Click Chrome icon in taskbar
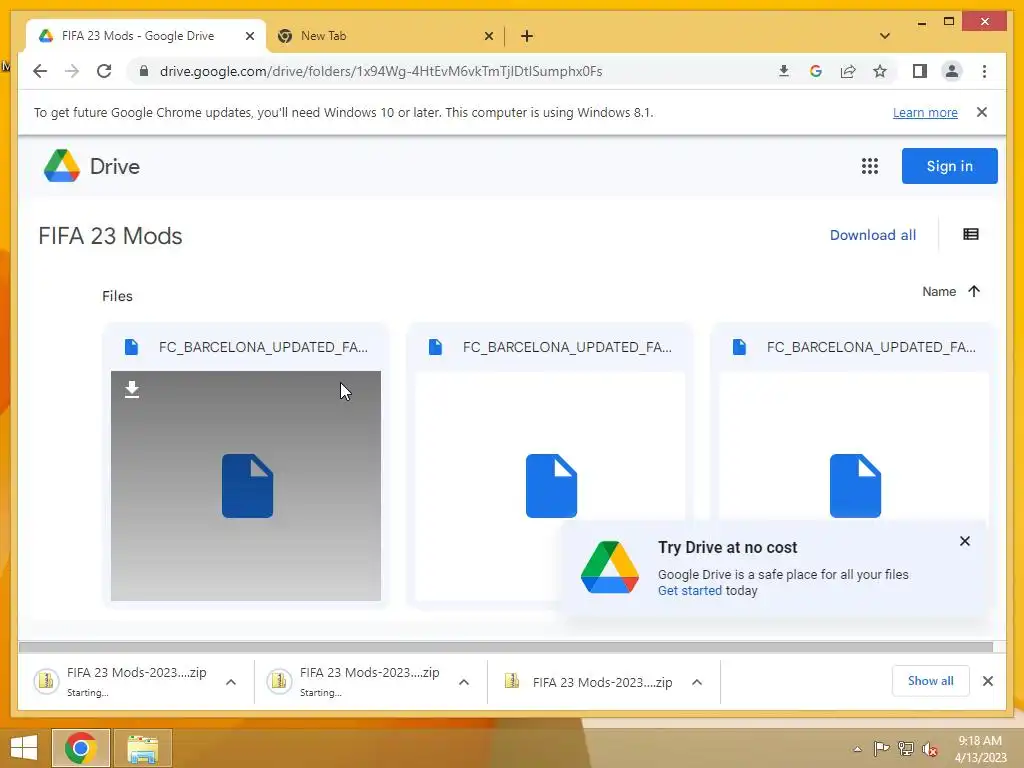 (81, 748)
